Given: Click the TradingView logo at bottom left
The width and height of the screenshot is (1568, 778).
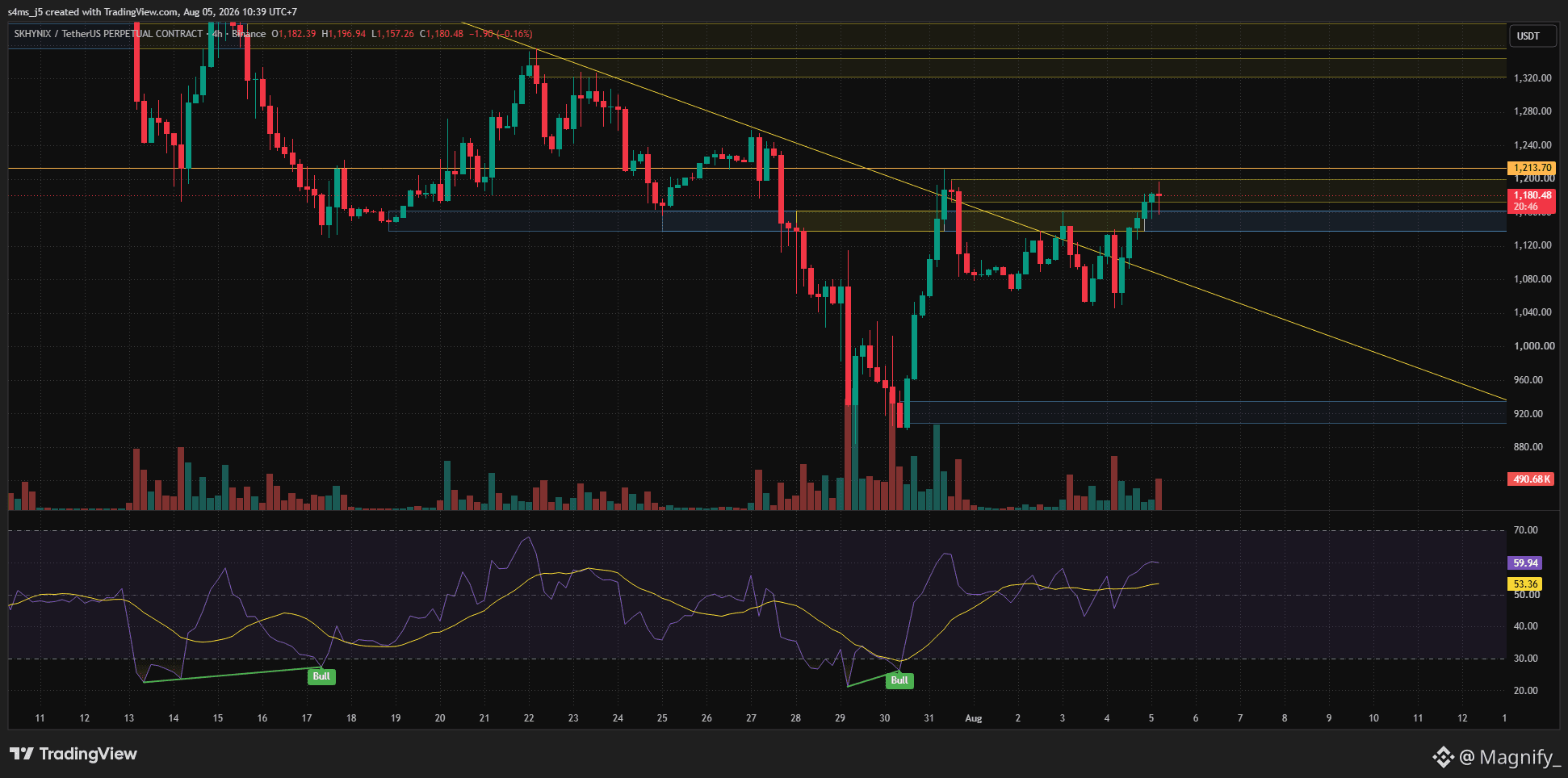Looking at the screenshot, I should click(73, 754).
